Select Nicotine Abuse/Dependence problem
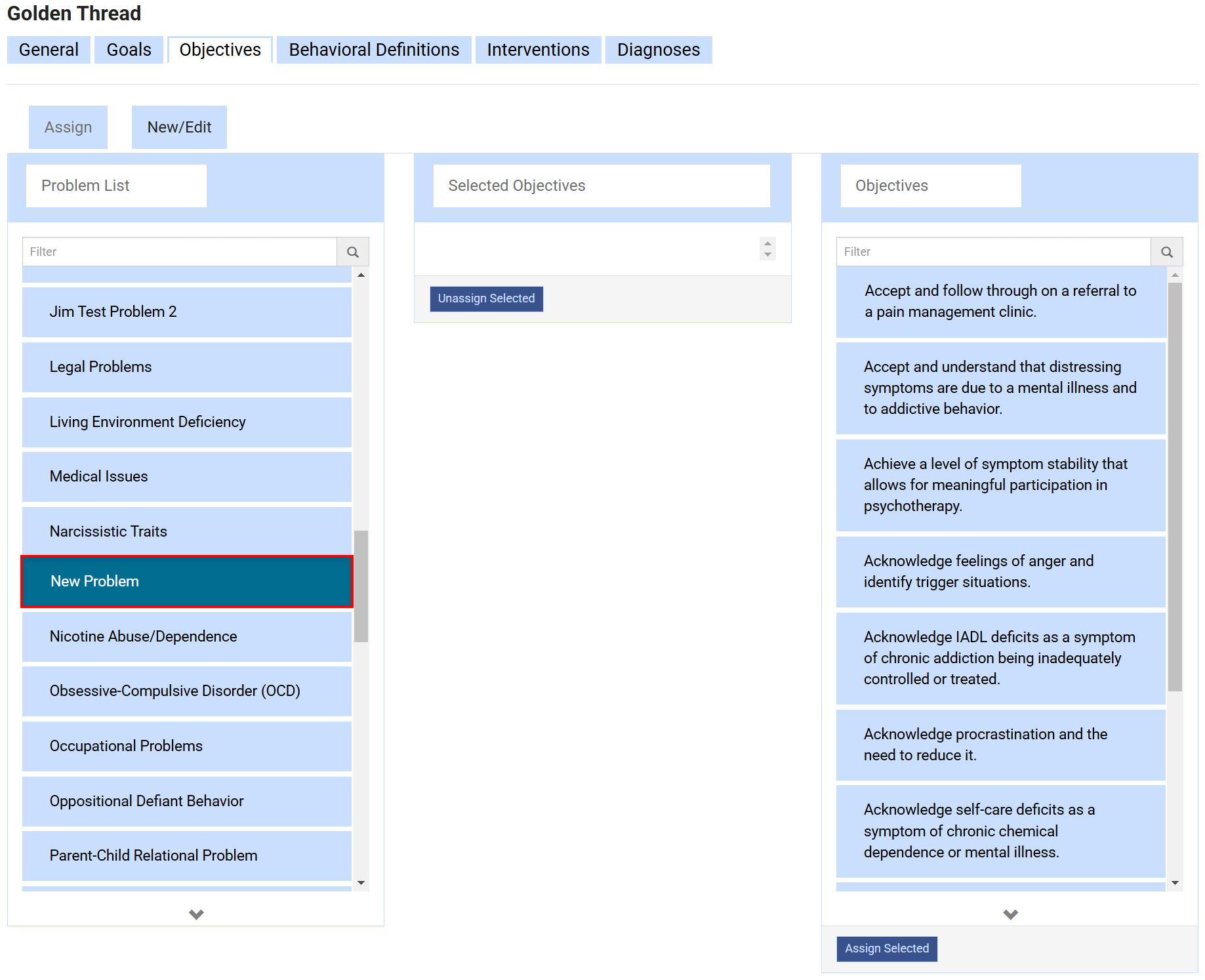The width and height of the screenshot is (1205, 980). click(187, 636)
